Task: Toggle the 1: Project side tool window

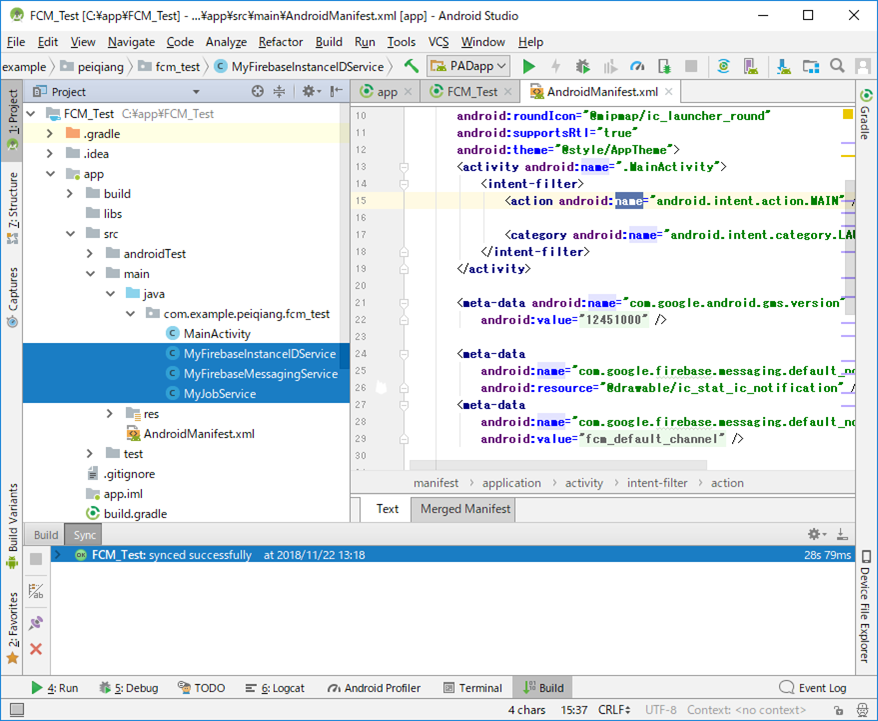Action: [12, 120]
